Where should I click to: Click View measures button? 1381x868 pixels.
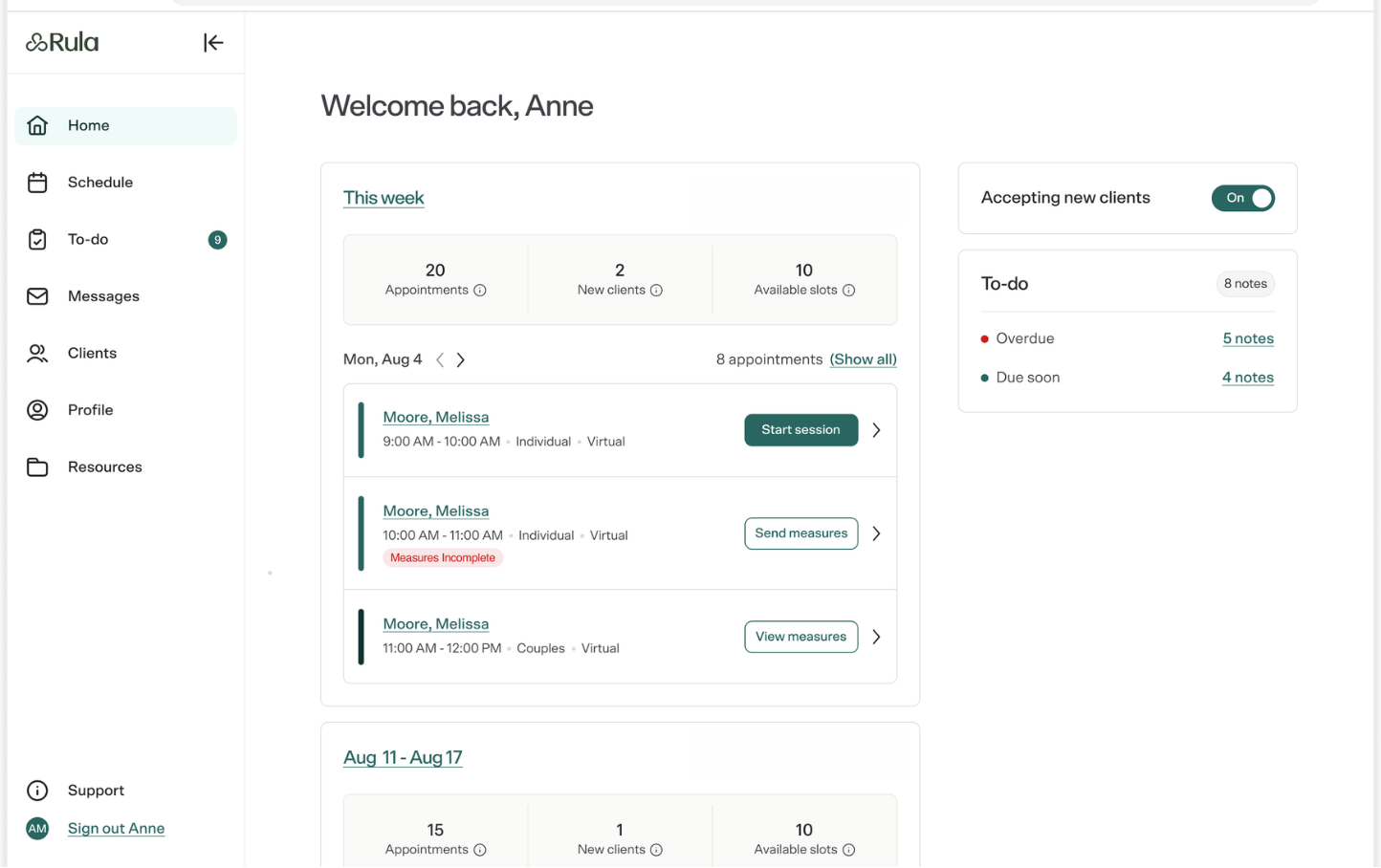800,637
